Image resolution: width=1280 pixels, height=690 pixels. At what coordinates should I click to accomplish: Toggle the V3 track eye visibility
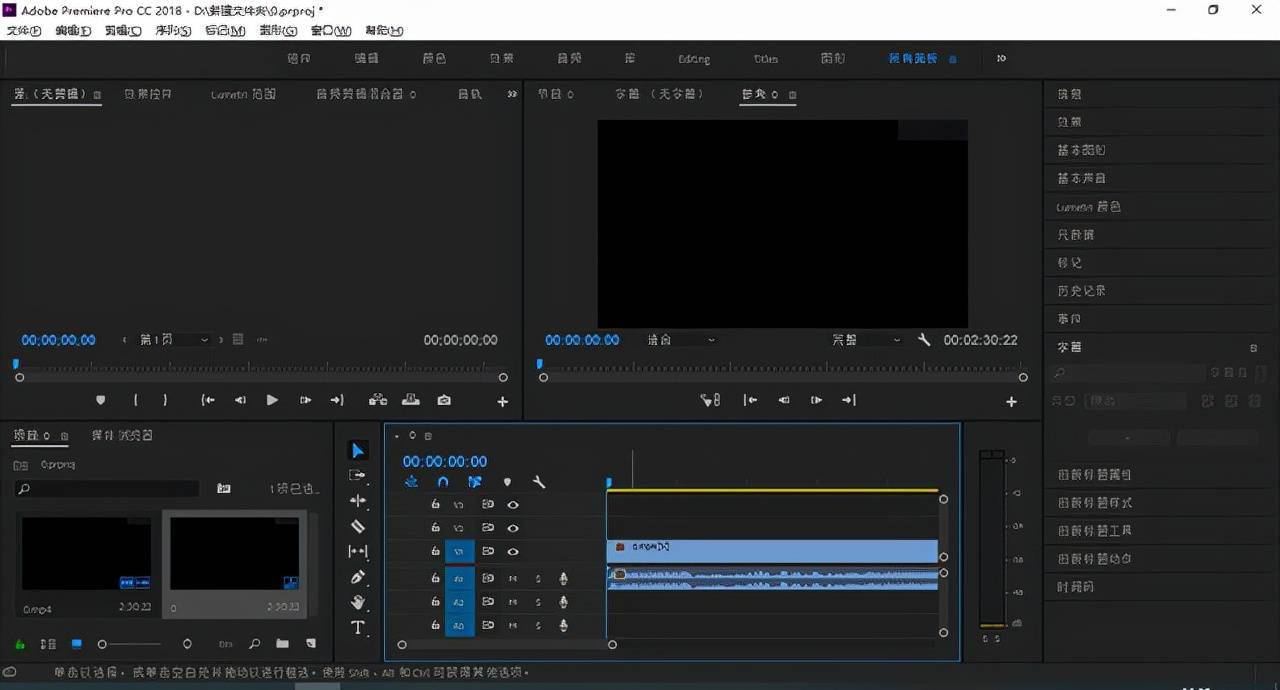(513, 505)
